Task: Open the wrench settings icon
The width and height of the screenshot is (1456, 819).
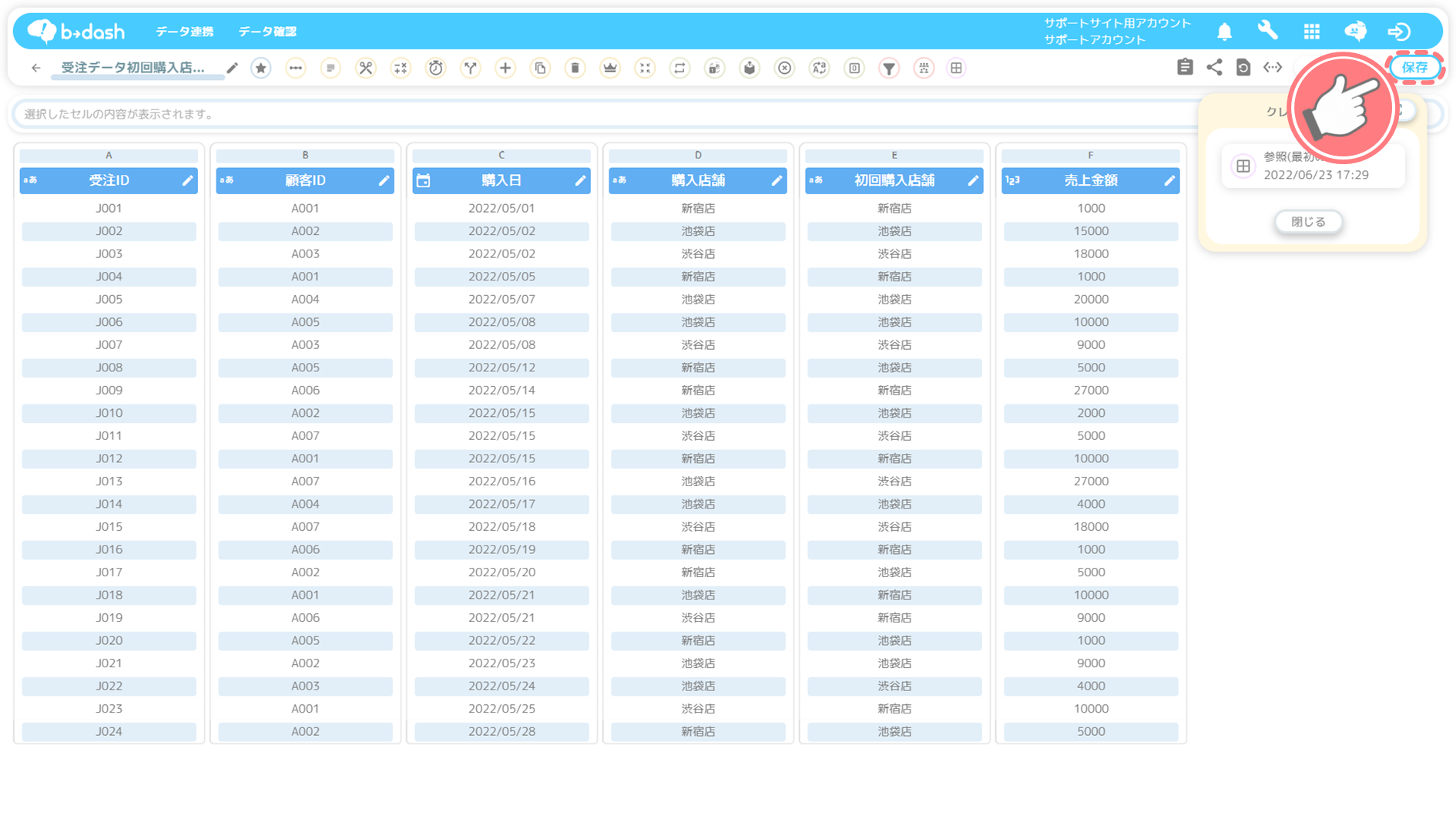Action: click(x=1267, y=31)
